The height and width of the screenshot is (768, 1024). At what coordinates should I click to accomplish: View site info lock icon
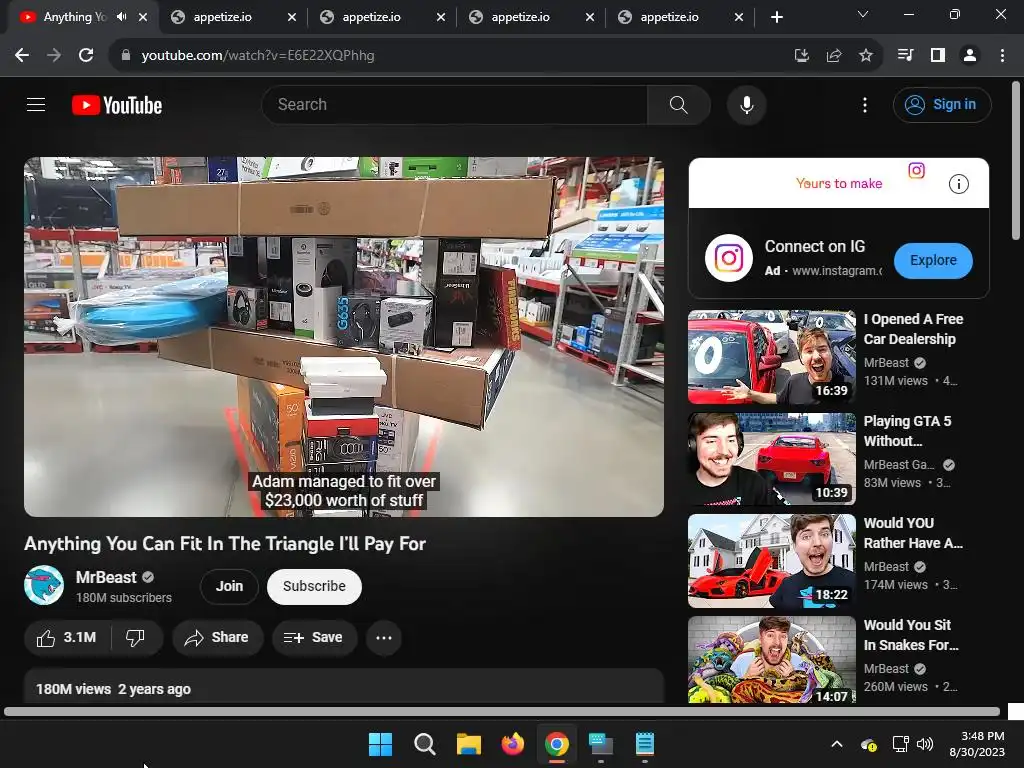(125, 56)
